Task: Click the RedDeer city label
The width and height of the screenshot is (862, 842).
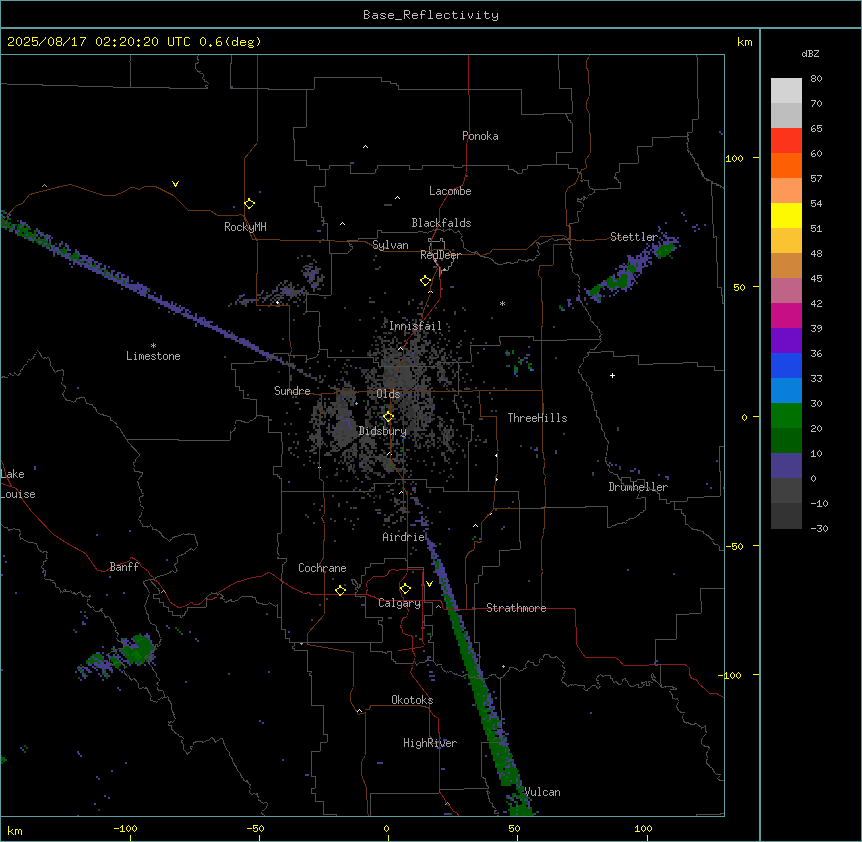Action: [x=440, y=255]
